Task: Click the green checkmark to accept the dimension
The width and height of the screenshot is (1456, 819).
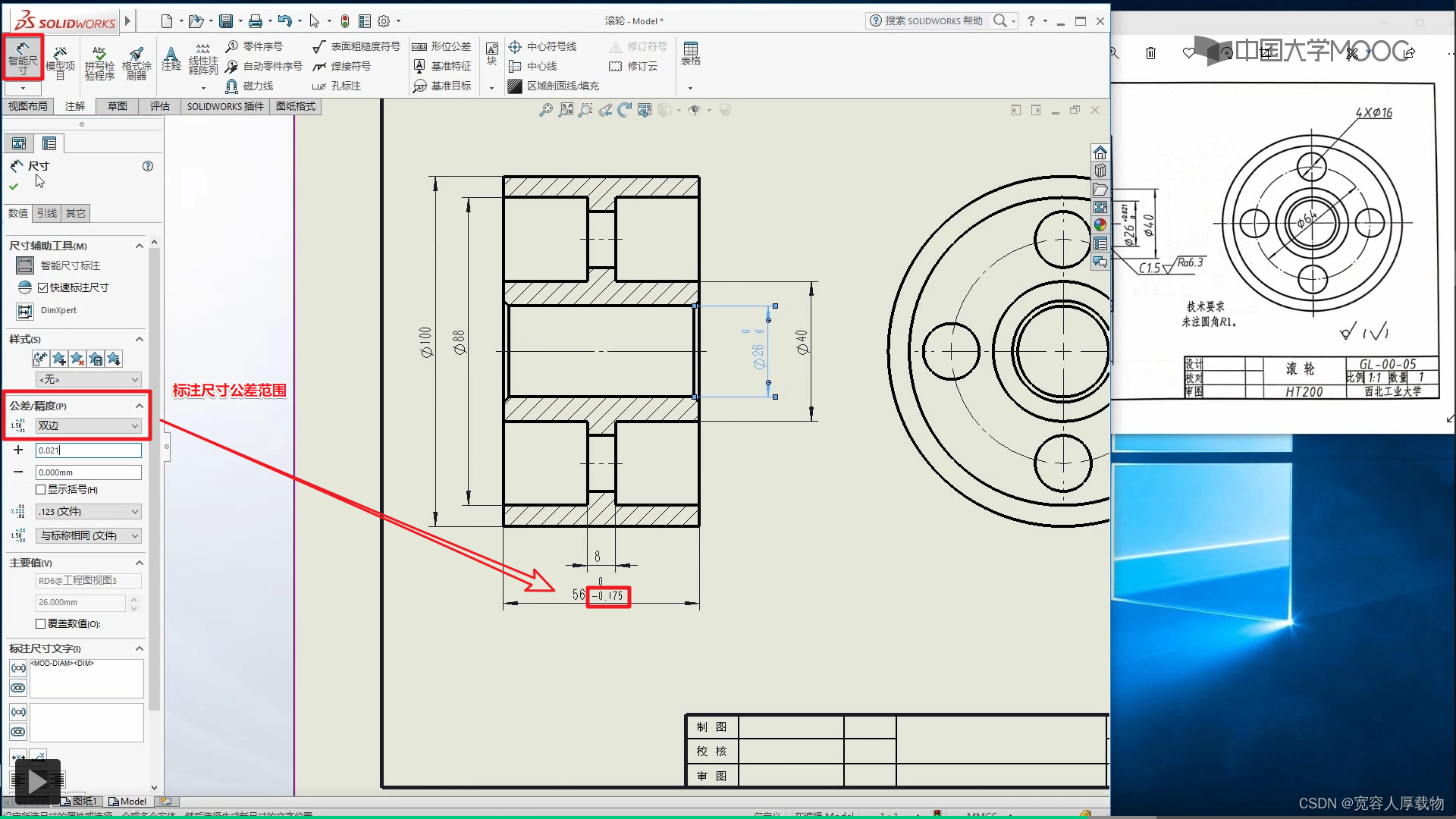Action: click(x=14, y=186)
